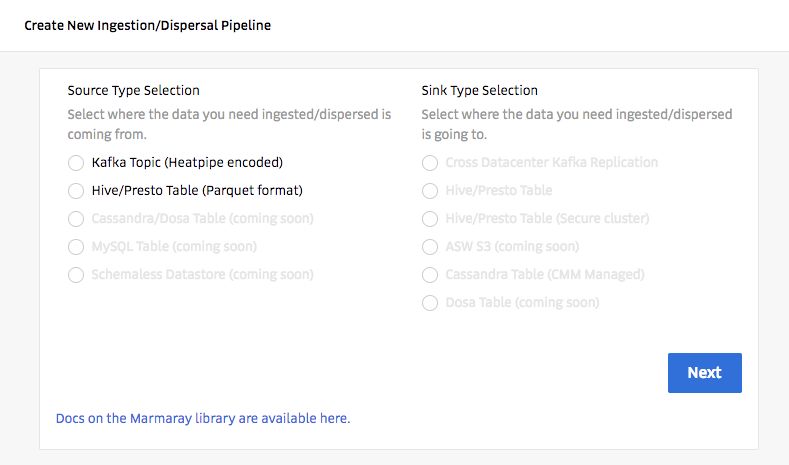Choose Cassandra Table (CMM Managed) radio button
Viewport: 789px width, 465px height.
pyautogui.click(x=430, y=275)
